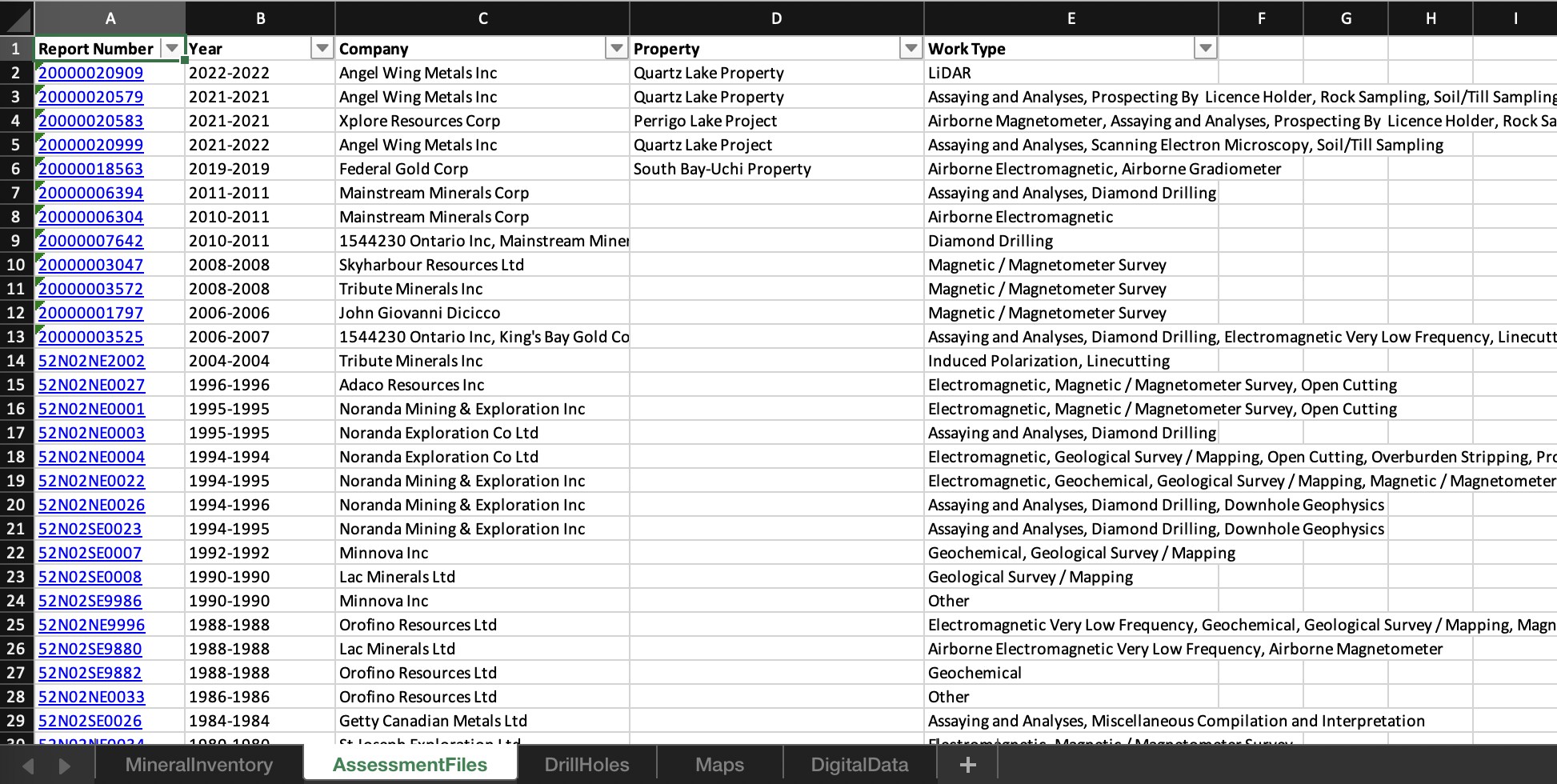
Task: Open the Company filter dropdown
Action: click(x=617, y=48)
